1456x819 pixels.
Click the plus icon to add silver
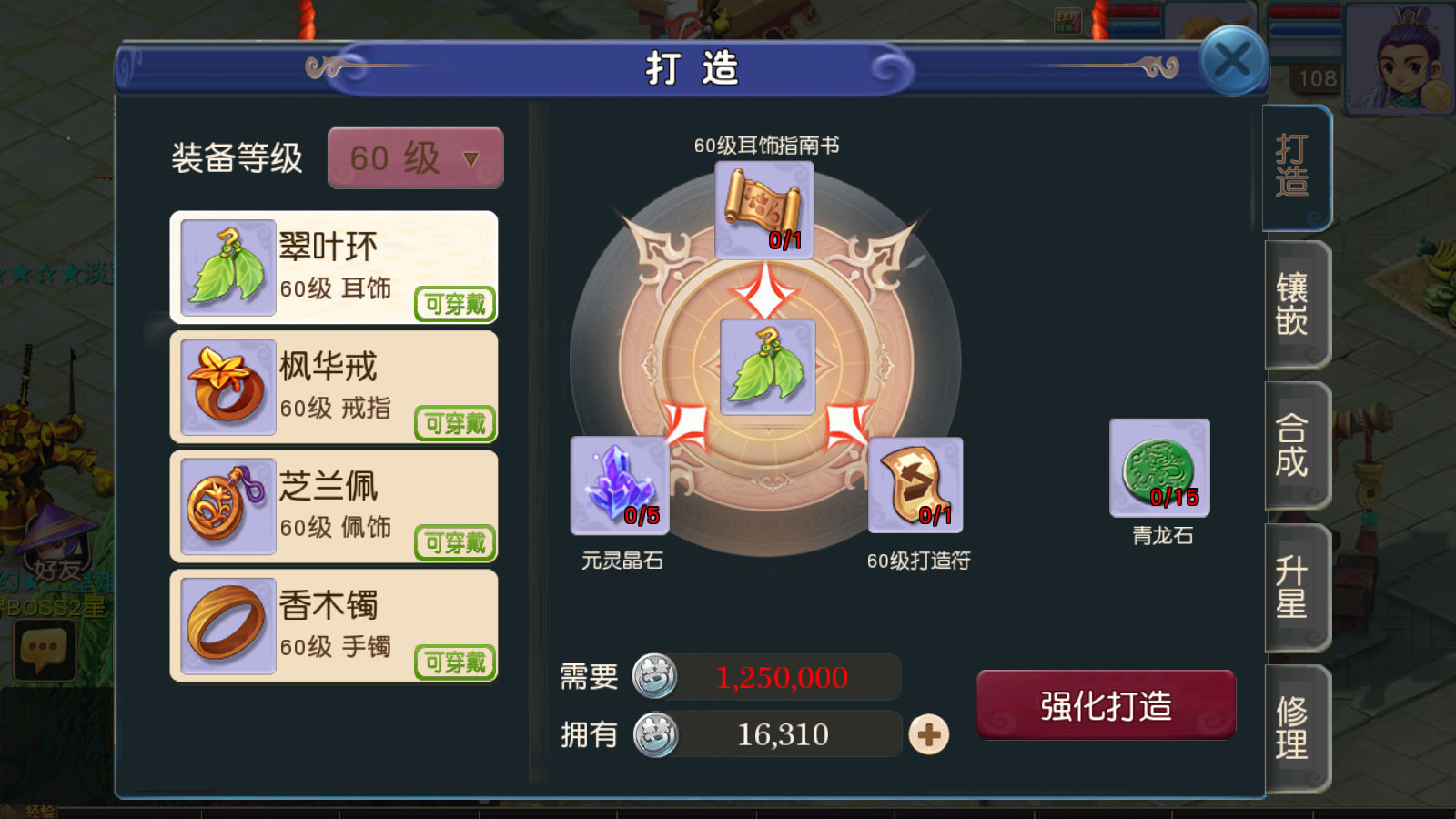(929, 734)
